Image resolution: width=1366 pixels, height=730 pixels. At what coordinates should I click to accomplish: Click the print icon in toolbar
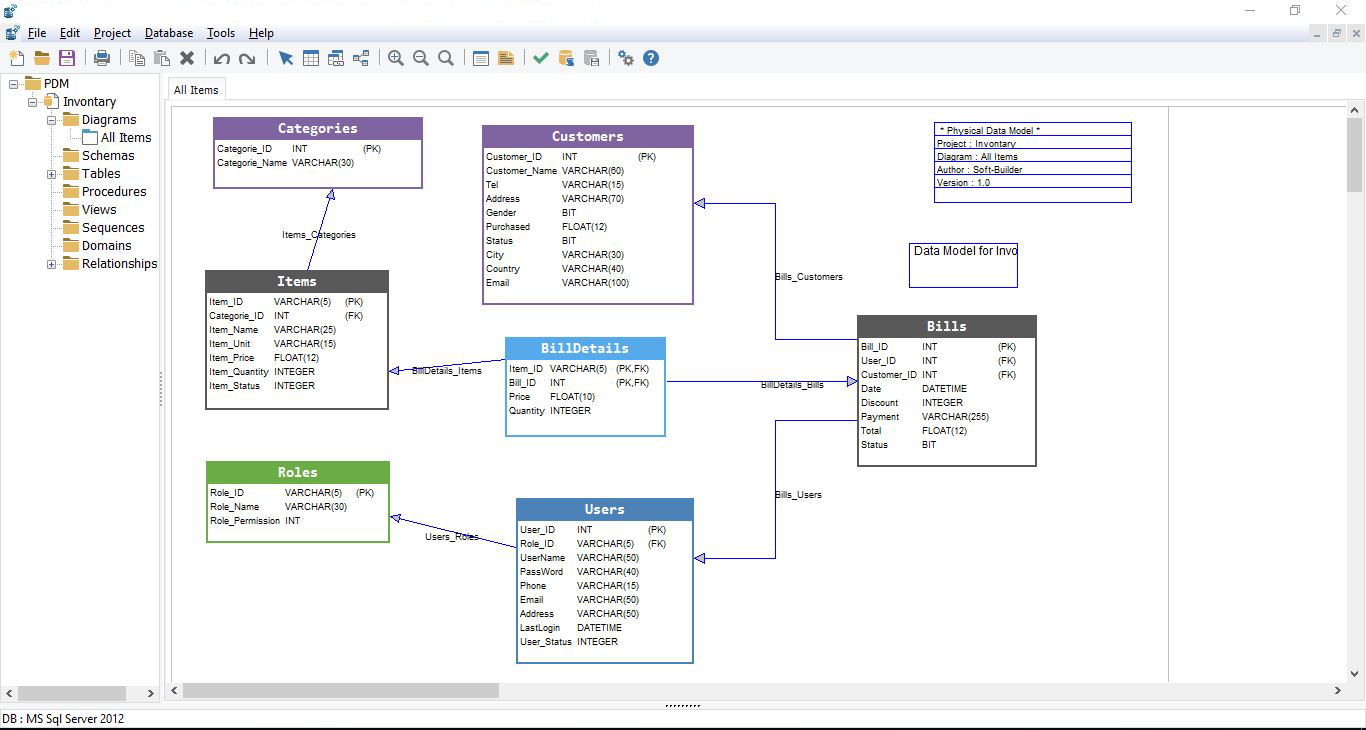coord(102,58)
